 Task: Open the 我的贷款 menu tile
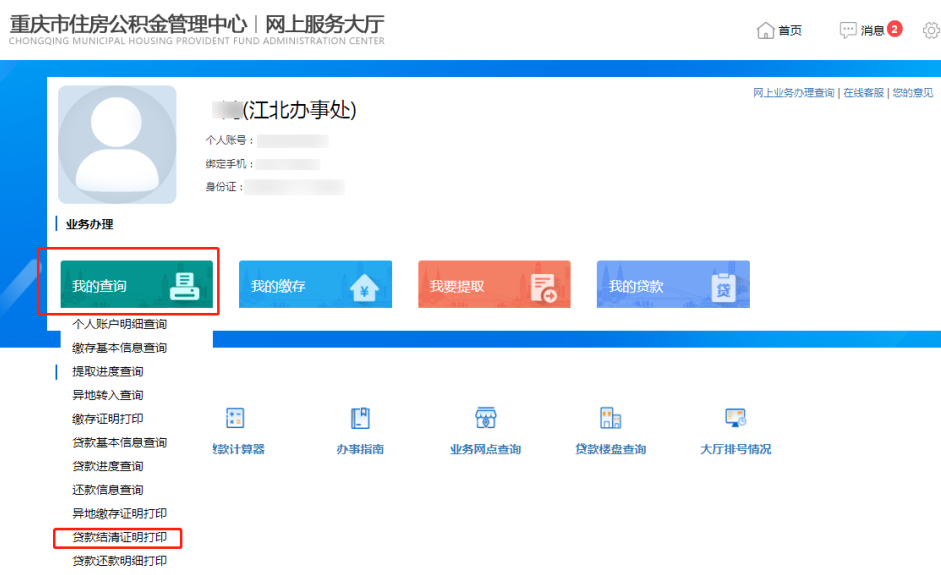tap(673, 285)
